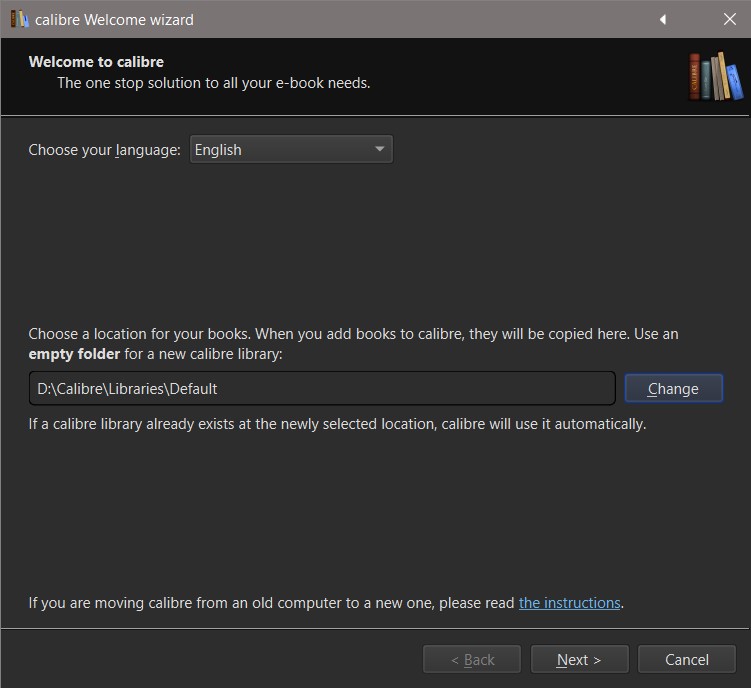Cancel the calibre Welcome wizard
Viewport: 751px width, 688px height.
[687, 660]
